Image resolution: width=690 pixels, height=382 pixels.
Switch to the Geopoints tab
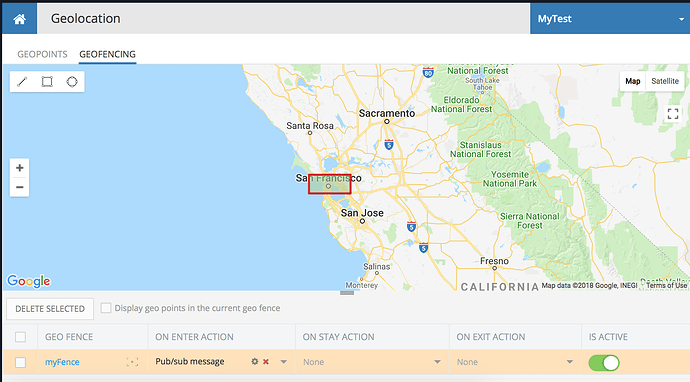click(42, 54)
